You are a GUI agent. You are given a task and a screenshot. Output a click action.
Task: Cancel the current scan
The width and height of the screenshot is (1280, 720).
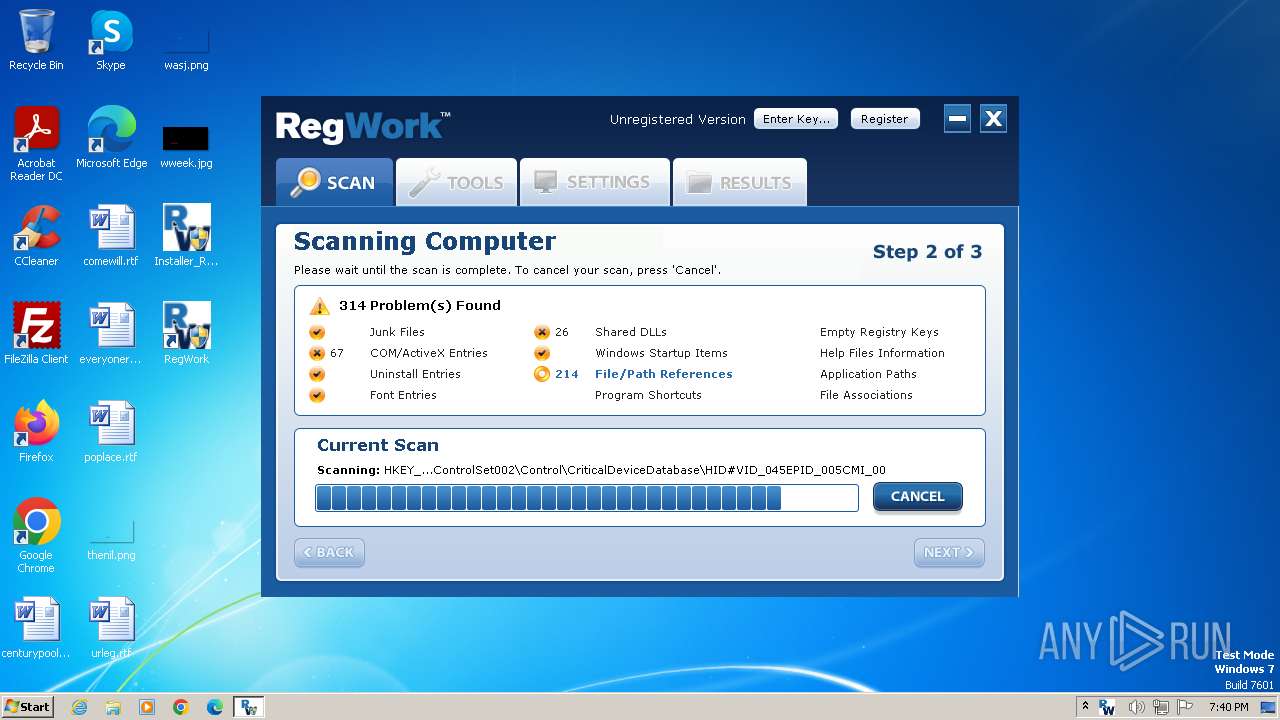917,497
